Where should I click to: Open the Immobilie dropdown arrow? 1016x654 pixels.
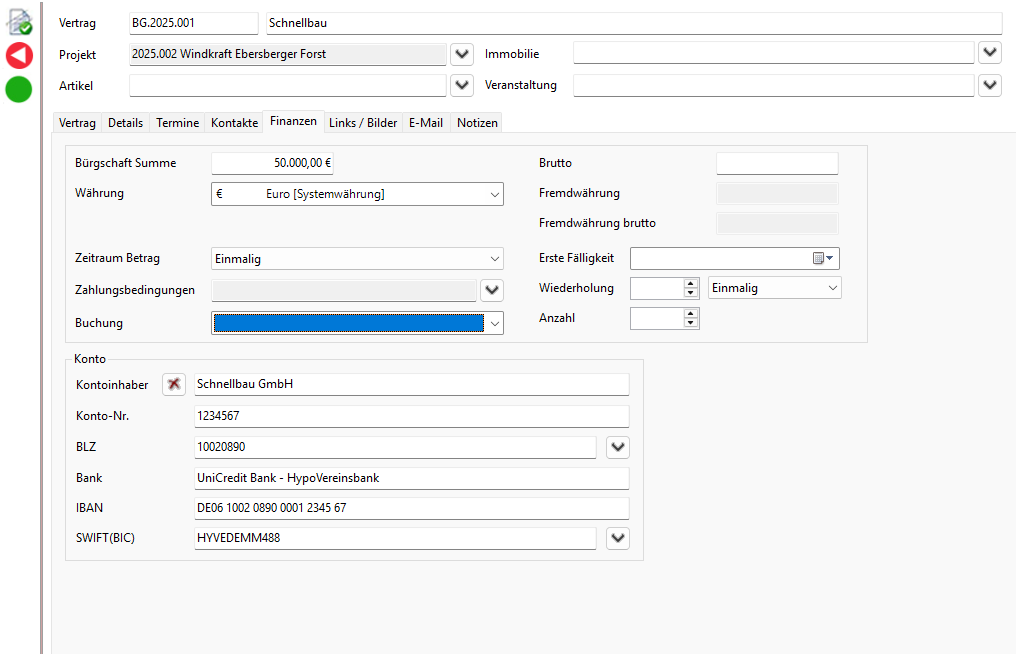point(990,52)
